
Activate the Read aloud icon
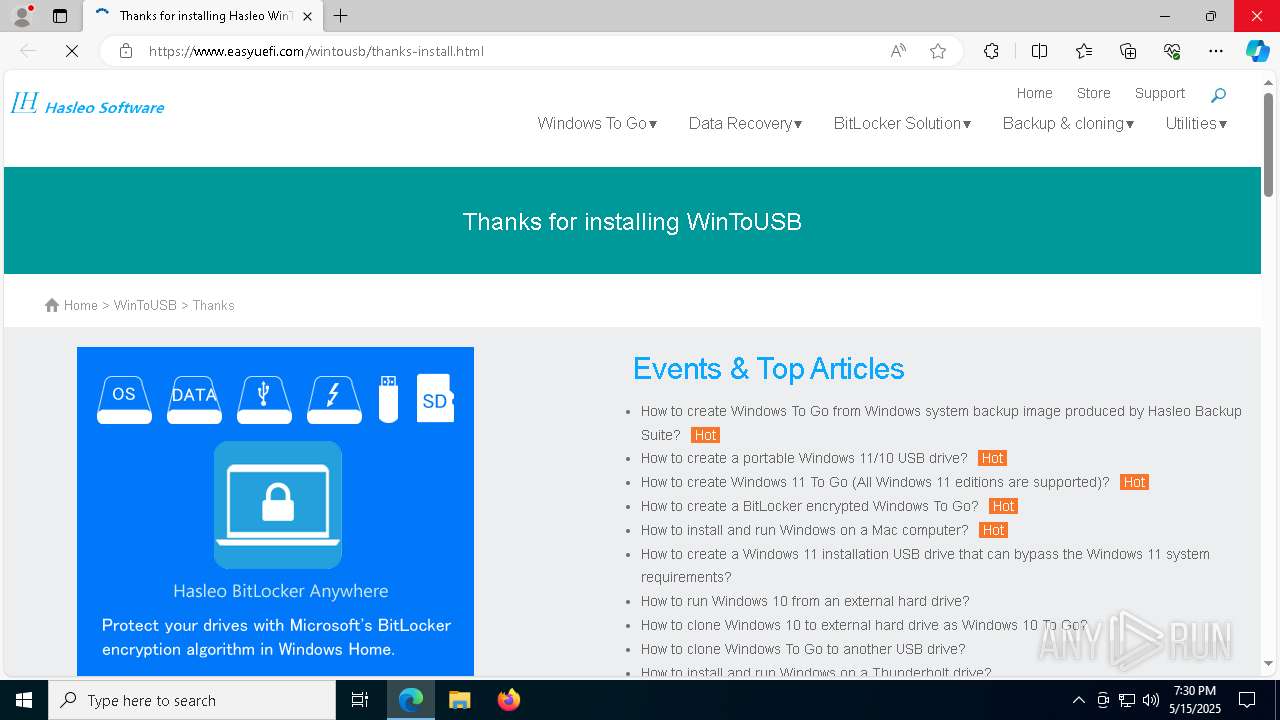tap(898, 51)
